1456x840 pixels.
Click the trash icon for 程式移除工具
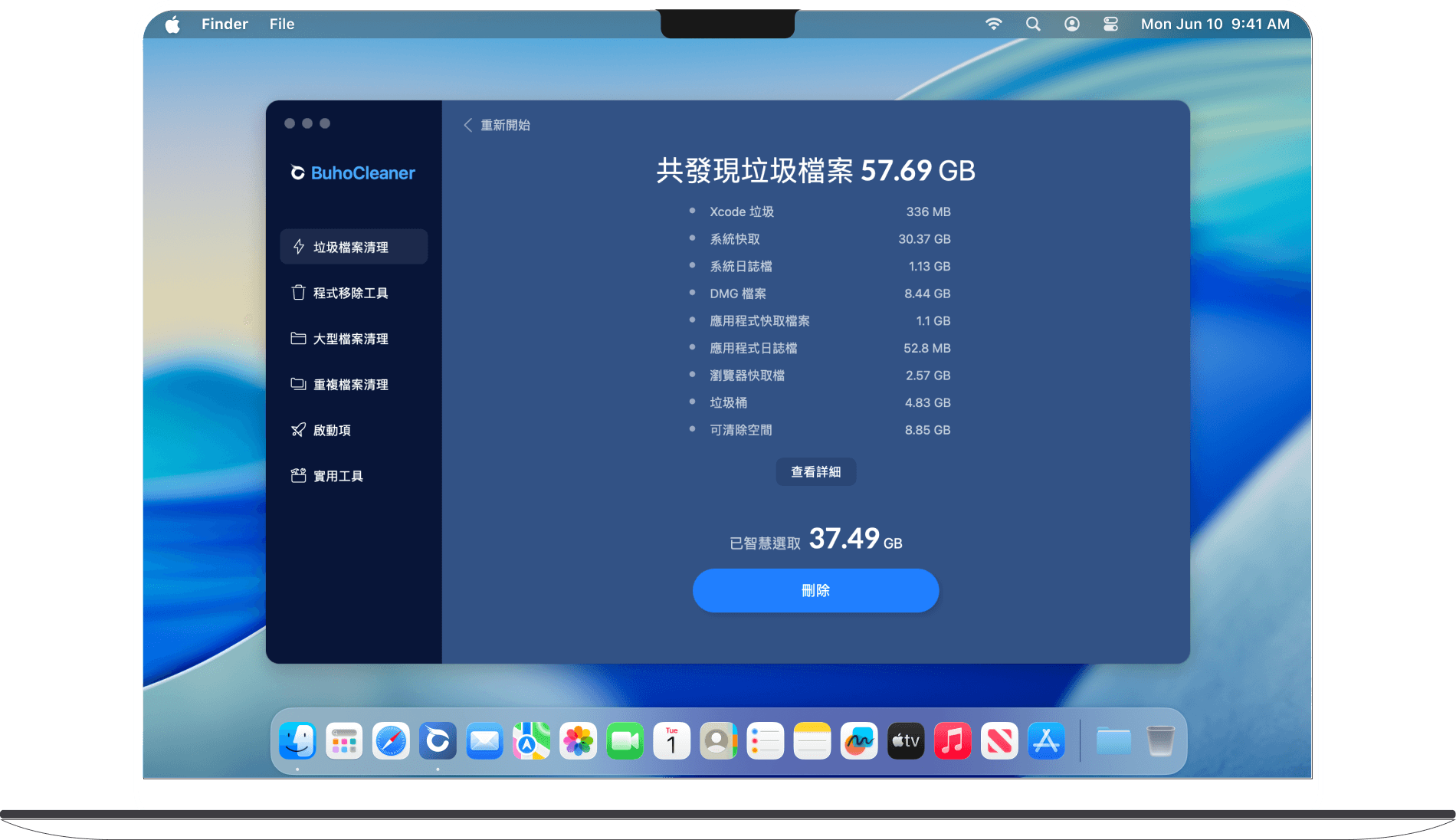pyautogui.click(x=299, y=293)
